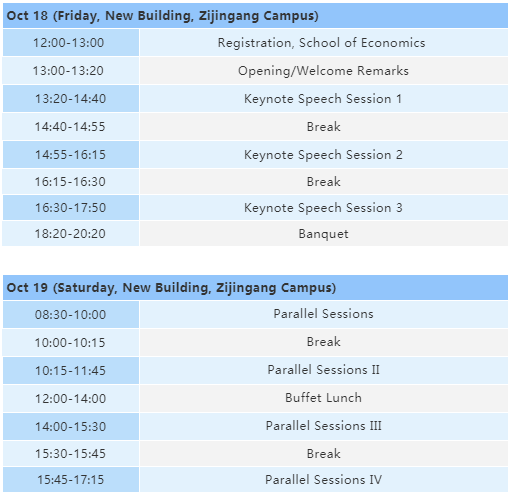Click the first Parallel Sessions entry
The image size is (512, 494).
pyautogui.click(x=324, y=314)
